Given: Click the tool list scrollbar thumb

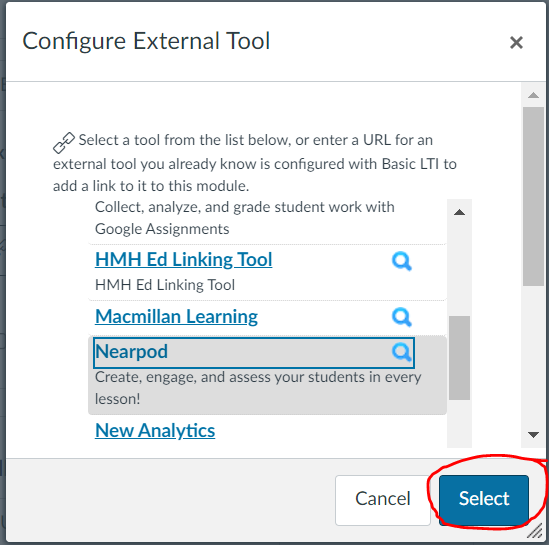Looking at the screenshot, I should tap(459, 358).
